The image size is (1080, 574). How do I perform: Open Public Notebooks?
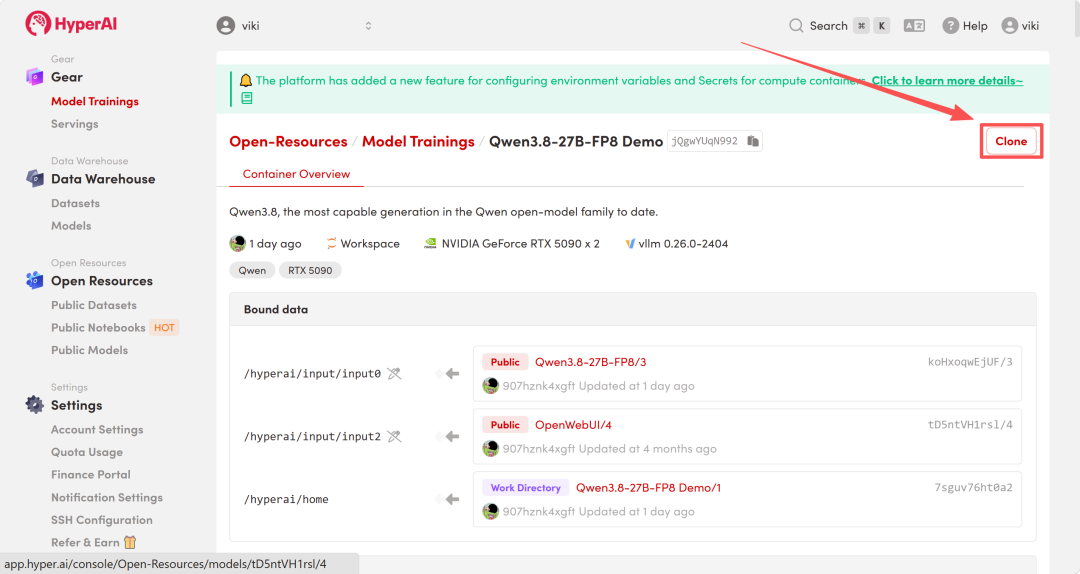[x=98, y=327]
